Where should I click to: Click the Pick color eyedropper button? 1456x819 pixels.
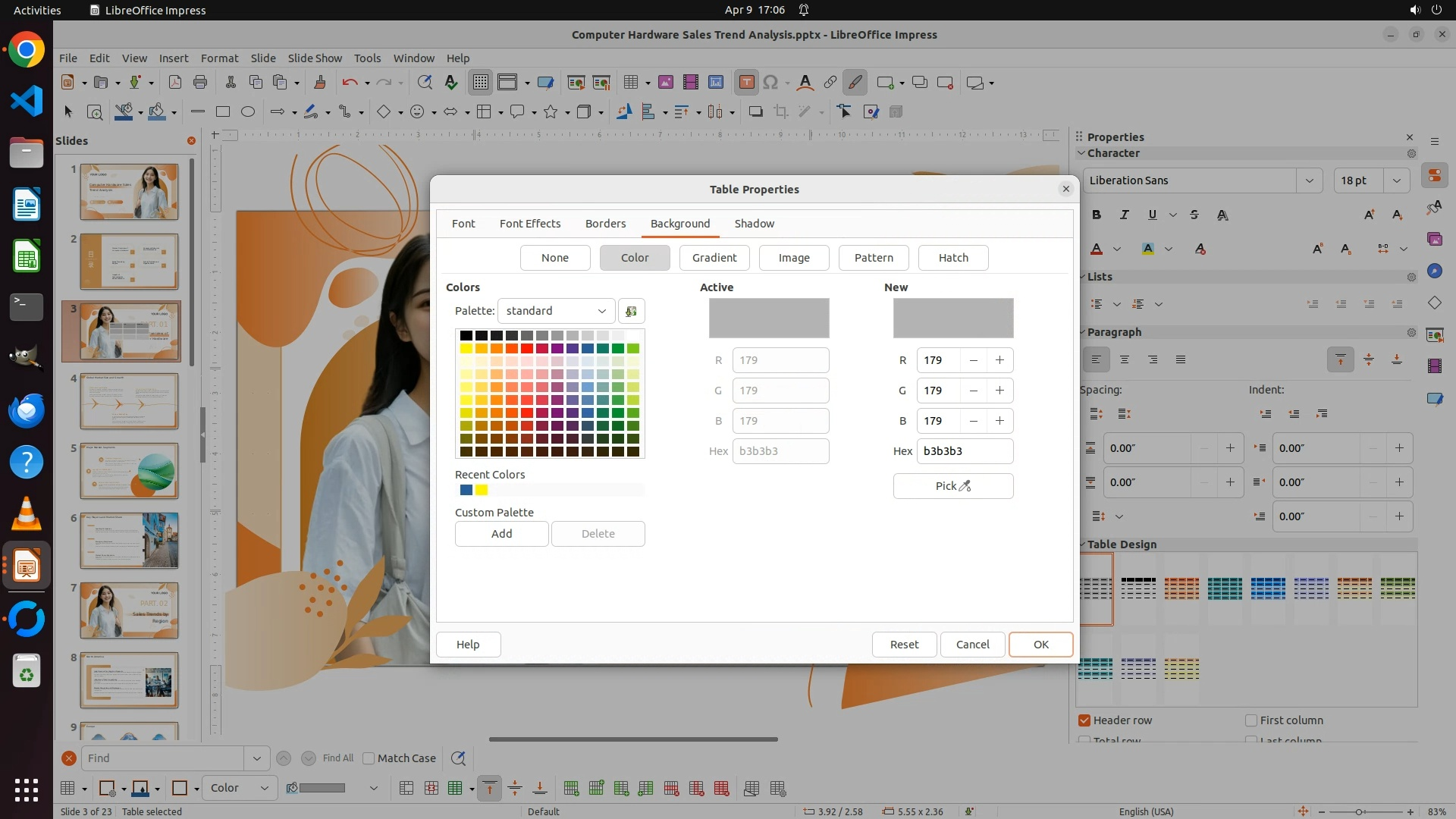coord(952,486)
